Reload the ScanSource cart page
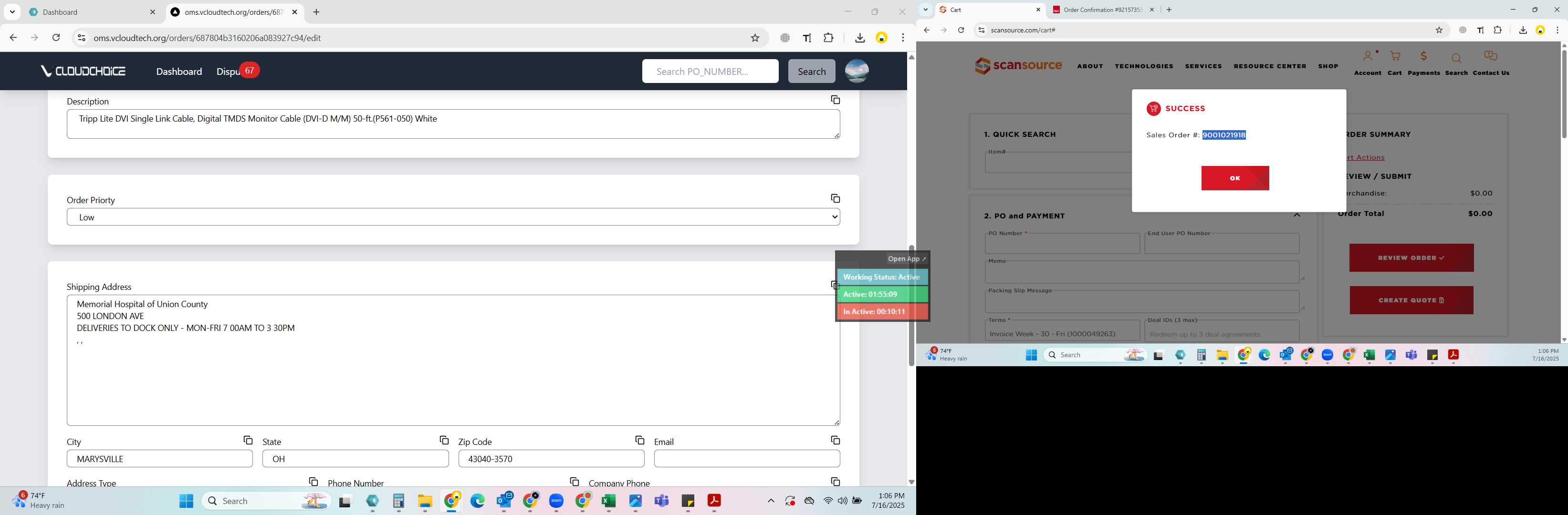Image resolution: width=1568 pixels, height=515 pixels. point(961,30)
